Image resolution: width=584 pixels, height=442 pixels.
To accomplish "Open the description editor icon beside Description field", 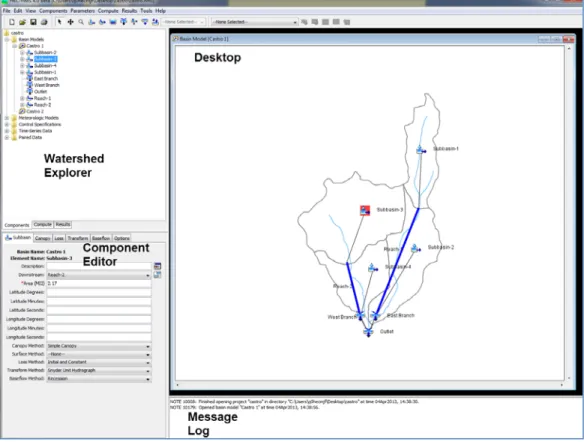I will (x=158, y=266).
